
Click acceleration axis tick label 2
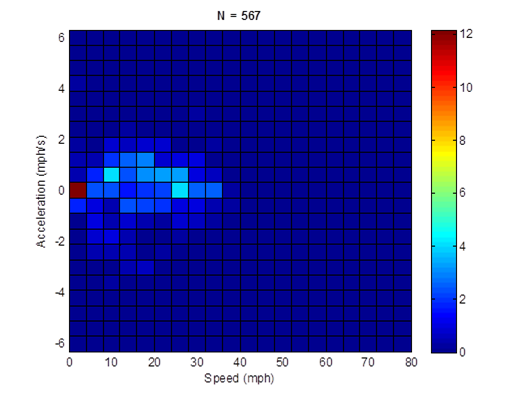[61, 139]
